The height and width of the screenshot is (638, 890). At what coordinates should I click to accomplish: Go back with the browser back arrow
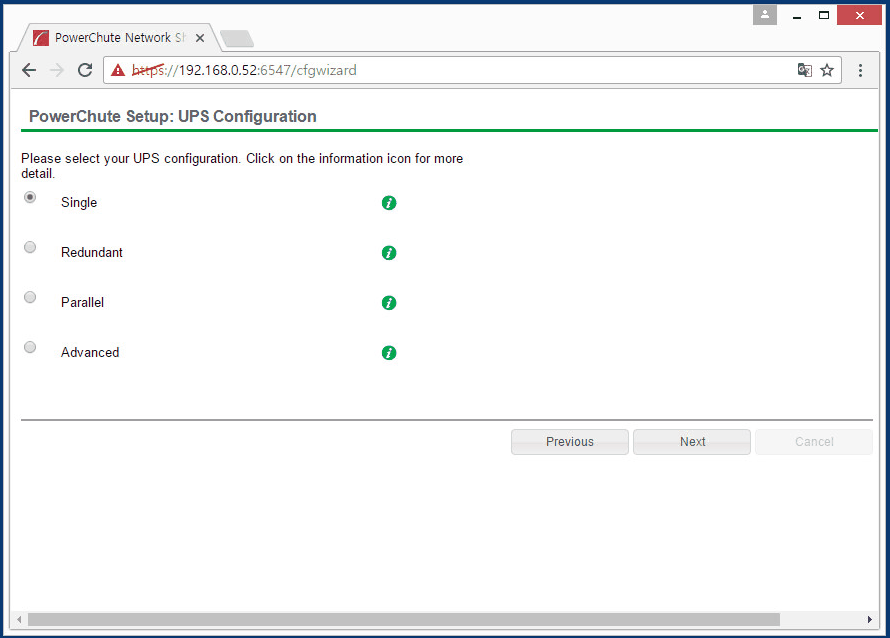click(x=29, y=70)
